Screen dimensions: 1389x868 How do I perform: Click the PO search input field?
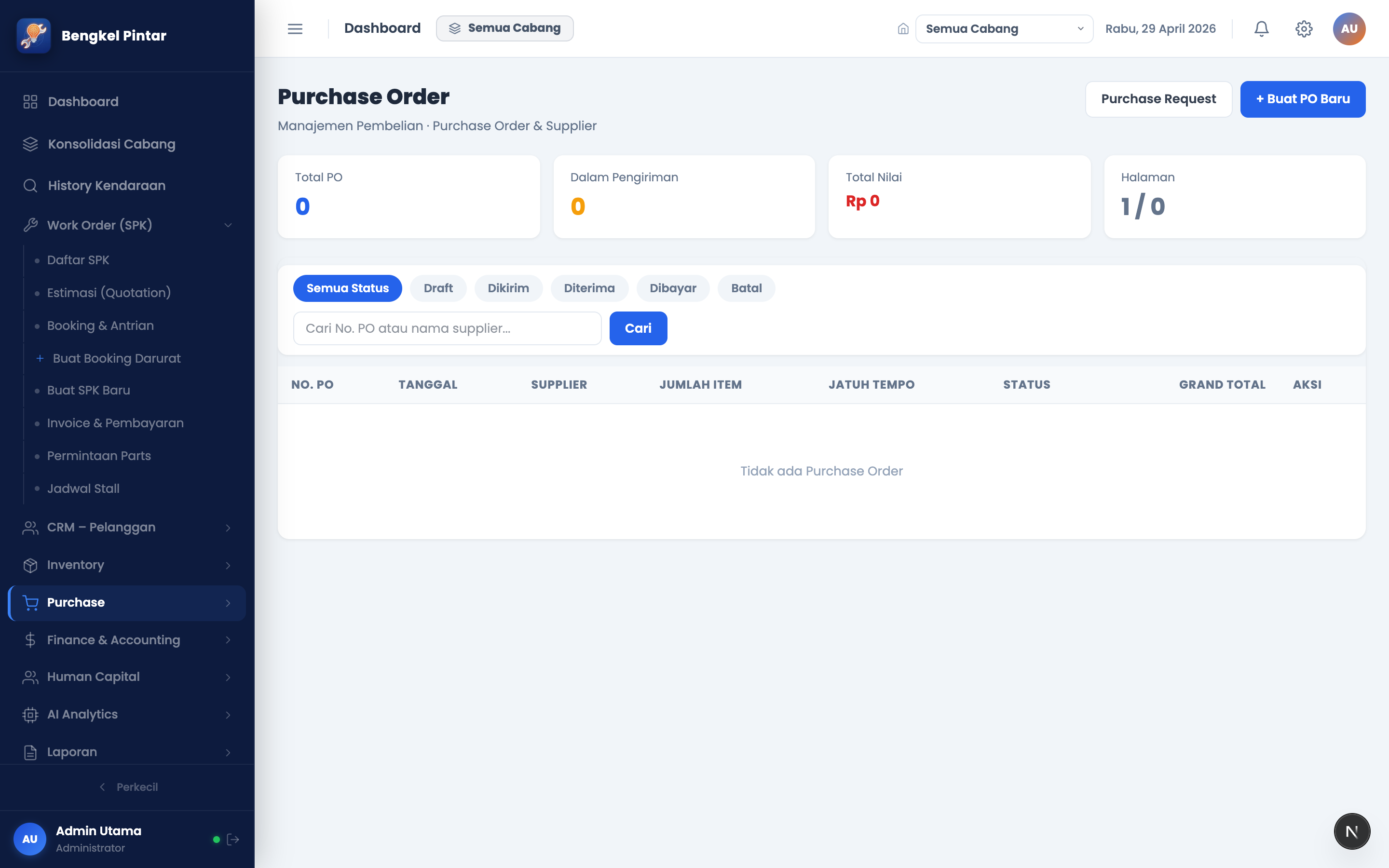(x=447, y=328)
